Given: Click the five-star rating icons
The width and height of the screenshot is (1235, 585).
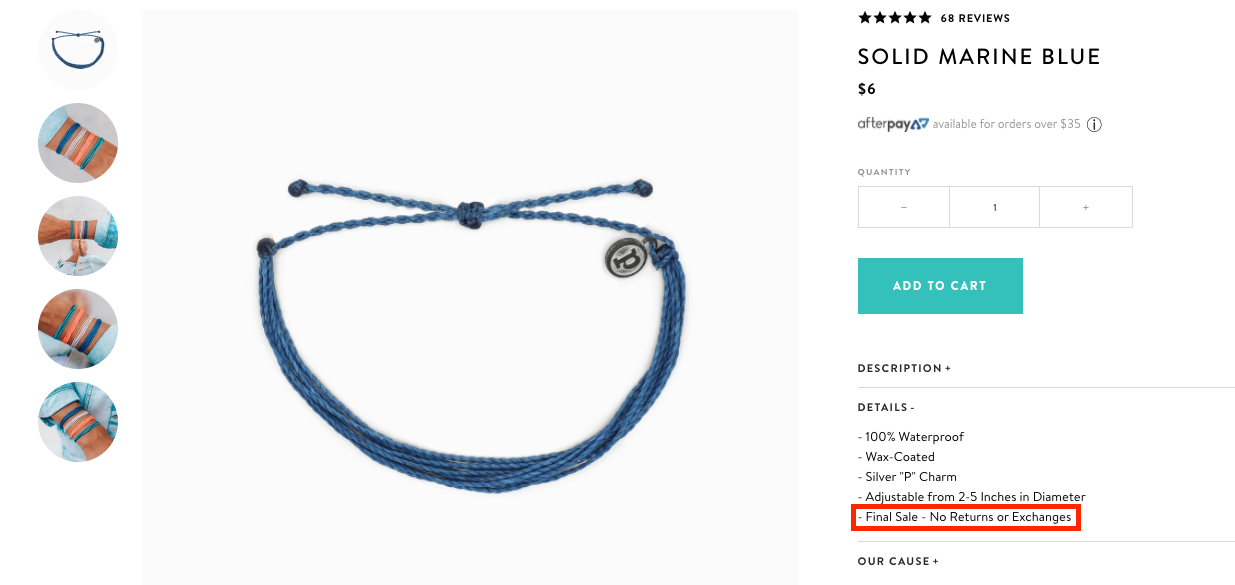Looking at the screenshot, I should 895,18.
